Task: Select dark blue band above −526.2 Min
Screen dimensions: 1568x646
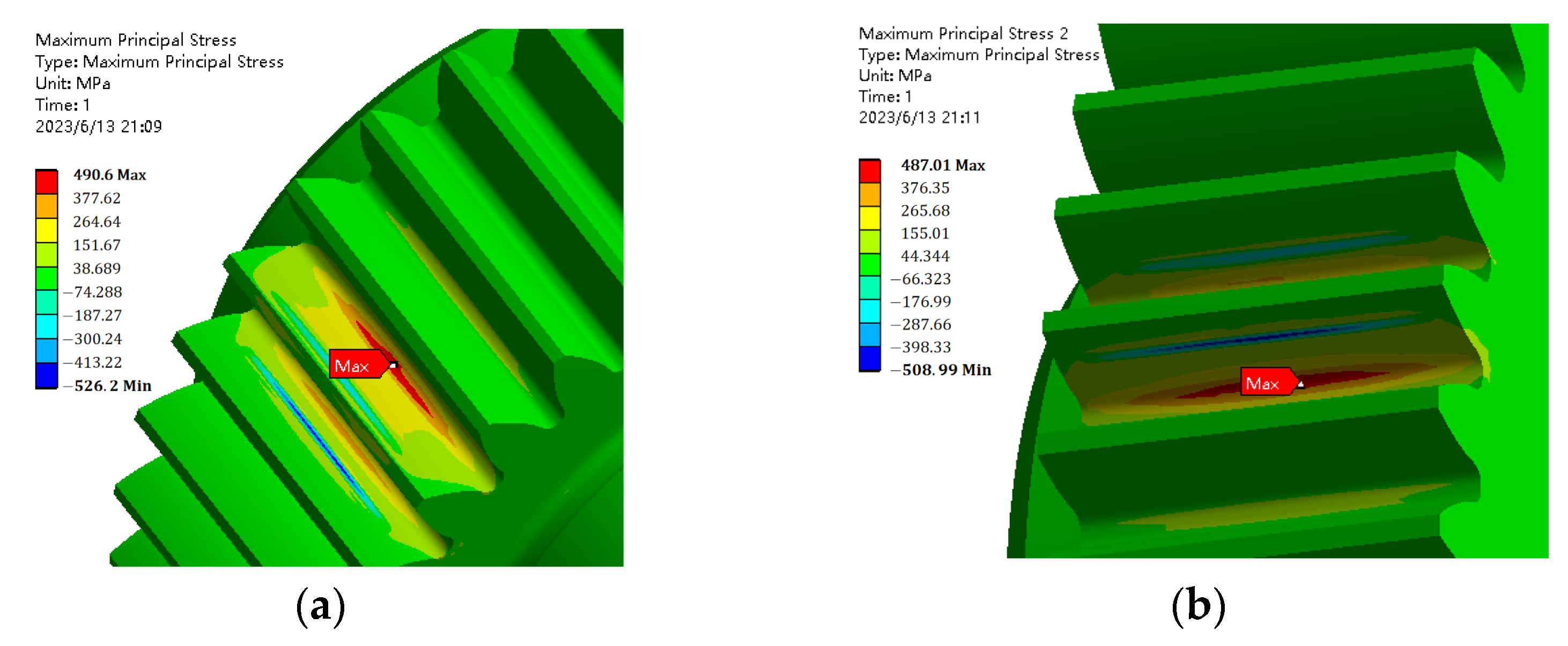Action: click(46, 375)
